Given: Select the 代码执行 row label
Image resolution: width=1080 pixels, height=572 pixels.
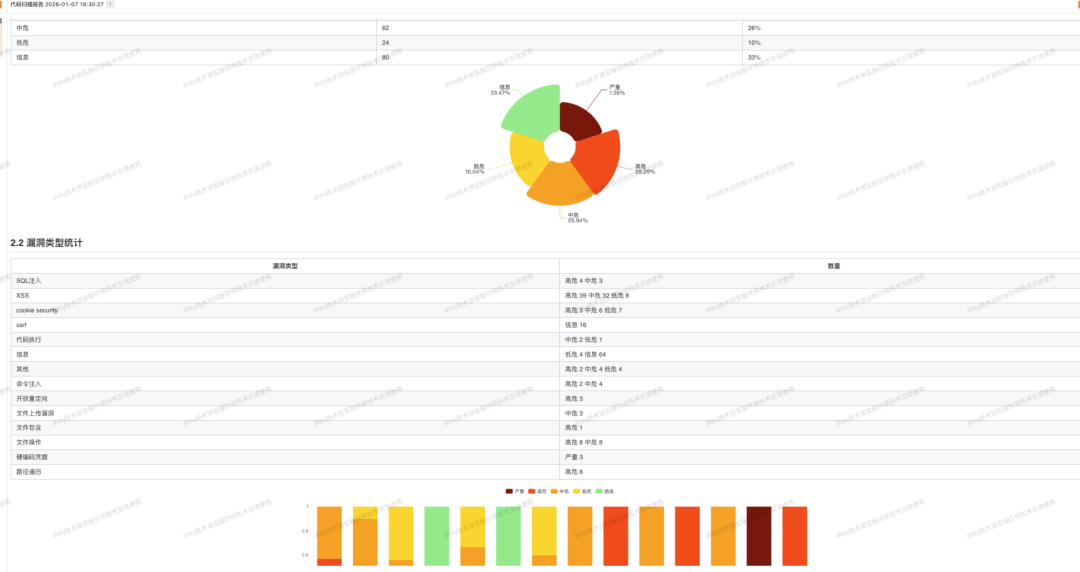Looking at the screenshot, I should pos(29,340).
